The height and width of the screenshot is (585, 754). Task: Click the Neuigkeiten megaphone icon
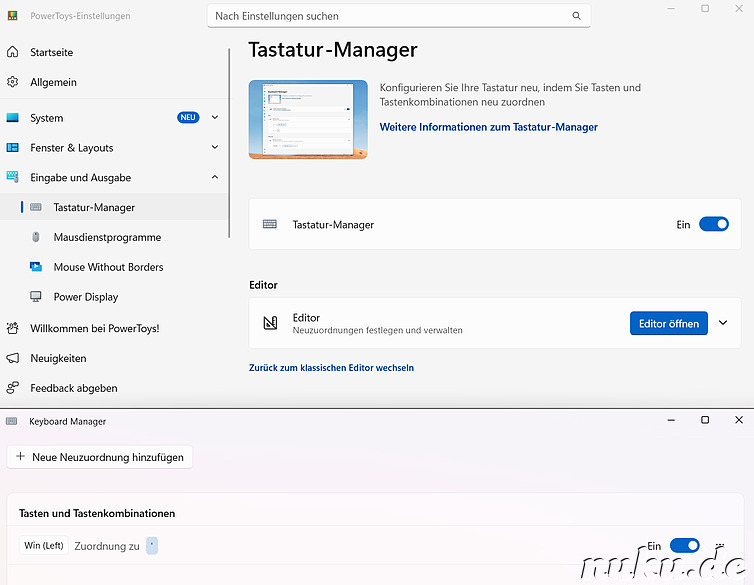13,358
